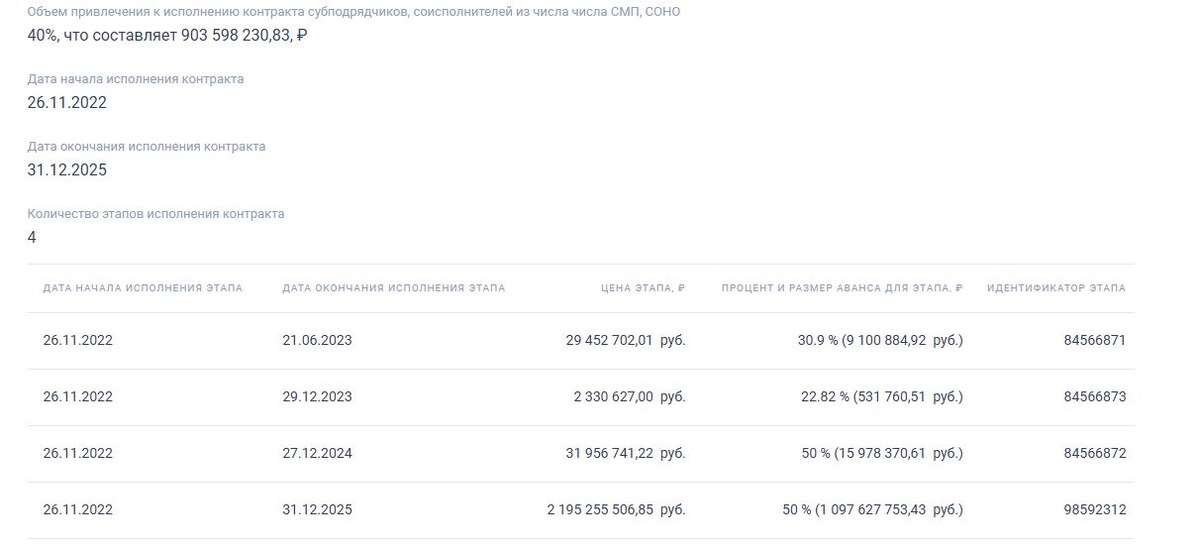Click the subcontractor volume value 903 598 230,83 ₽
The image size is (1200, 550).
click(244, 35)
